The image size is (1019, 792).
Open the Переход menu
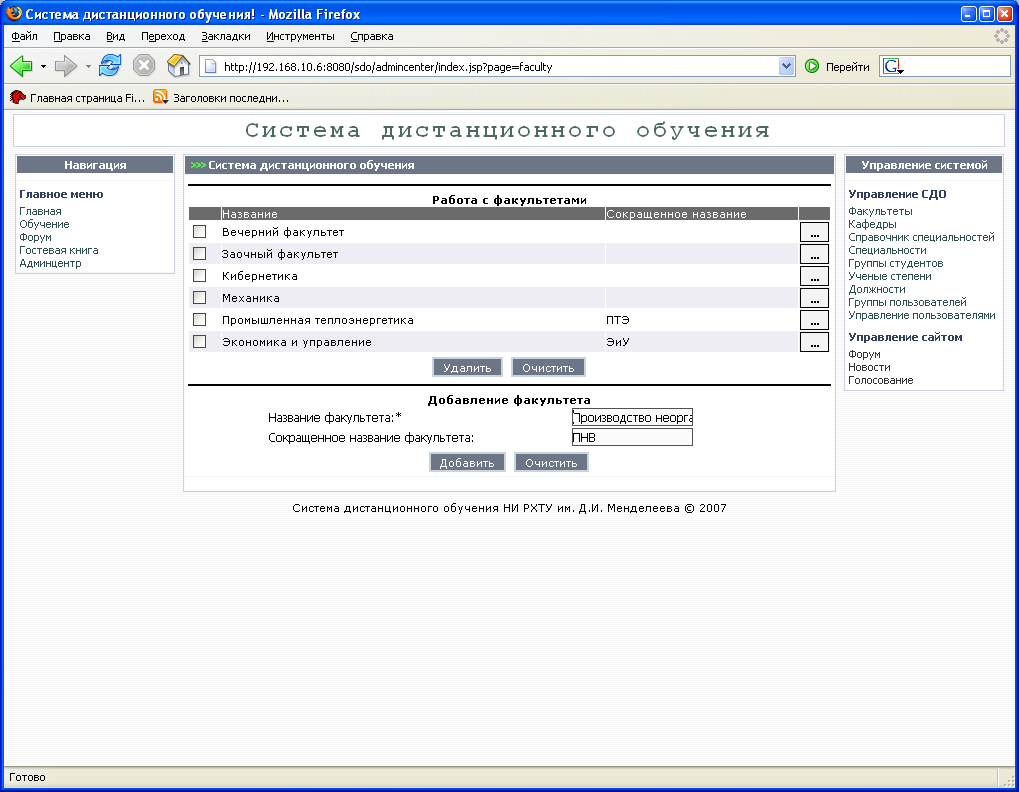(163, 36)
